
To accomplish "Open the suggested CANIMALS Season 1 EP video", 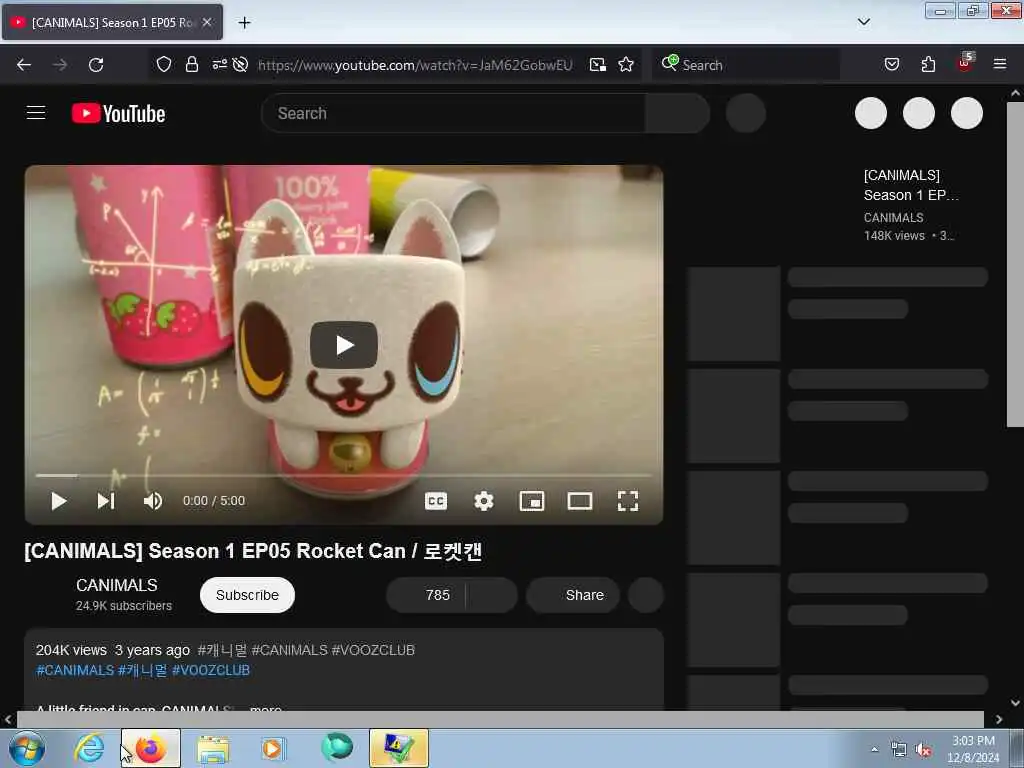I will click(911, 185).
